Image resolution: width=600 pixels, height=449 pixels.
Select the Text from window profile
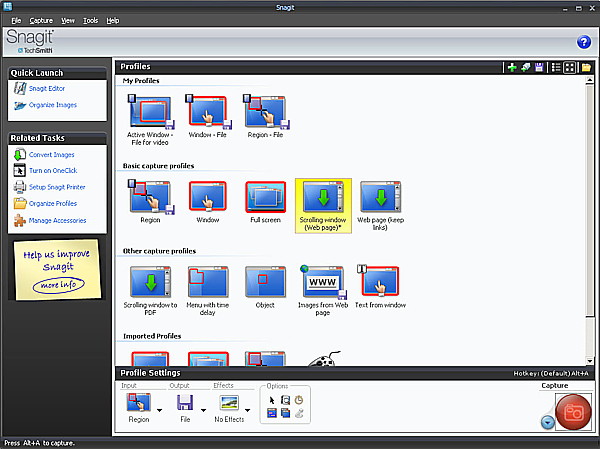[x=380, y=287]
